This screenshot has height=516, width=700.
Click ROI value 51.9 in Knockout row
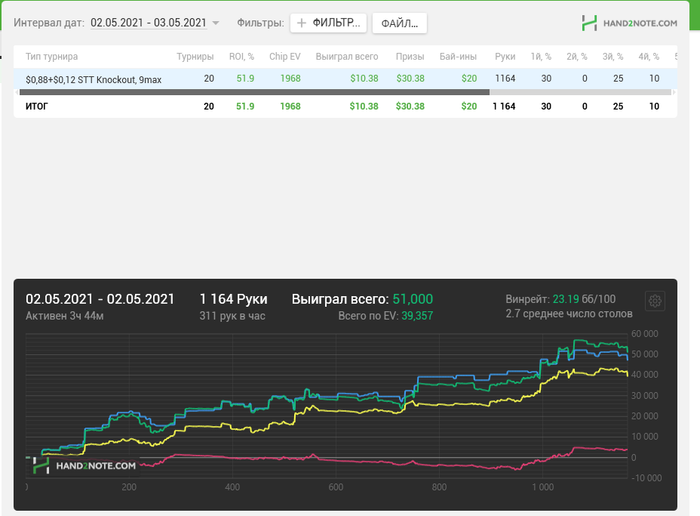tap(245, 79)
